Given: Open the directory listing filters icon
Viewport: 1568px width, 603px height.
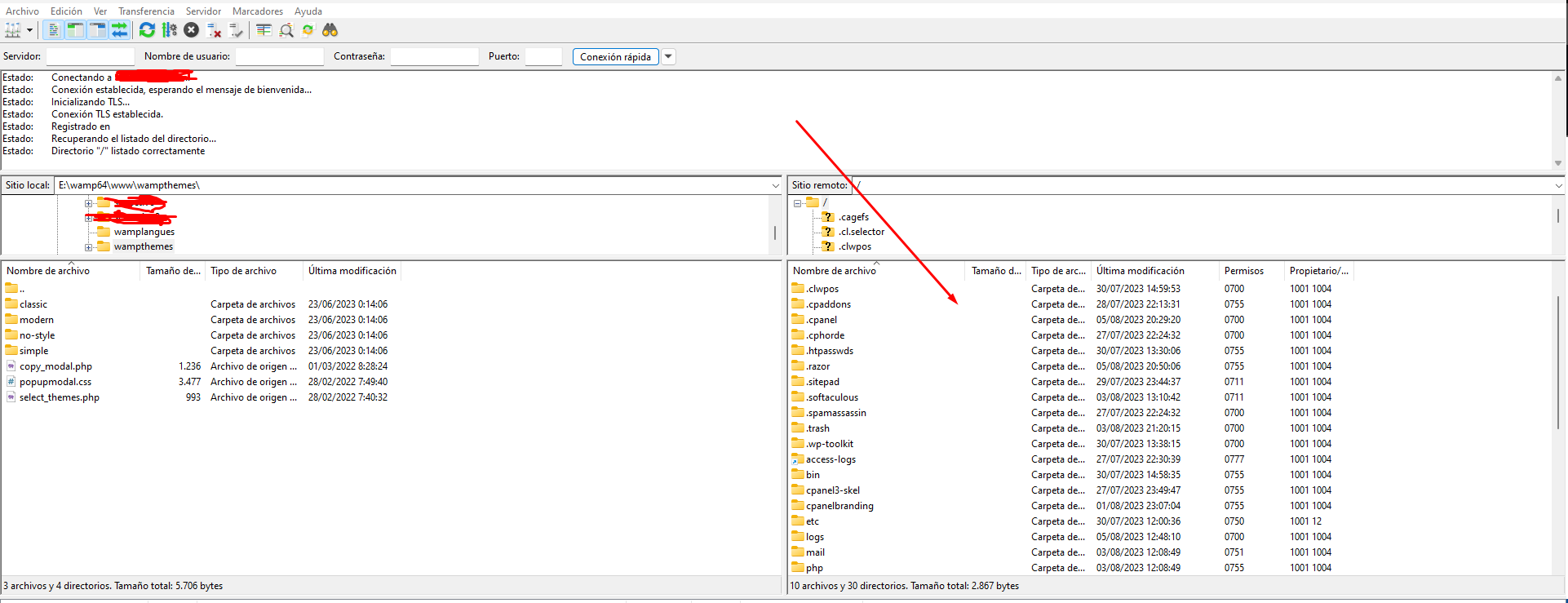Looking at the screenshot, I should point(264,30).
